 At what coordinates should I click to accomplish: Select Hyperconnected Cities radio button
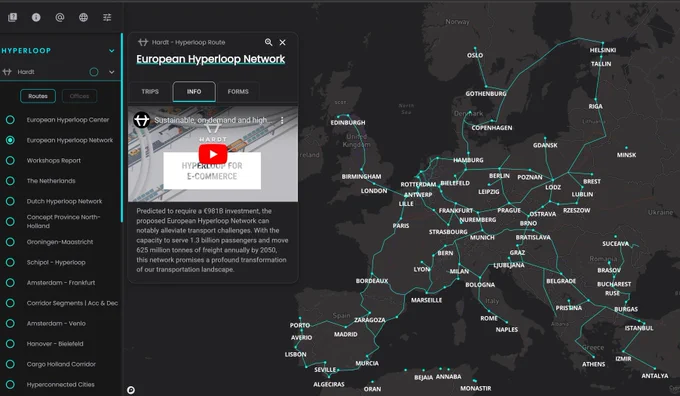pyautogui.click(x=10, y=385)
